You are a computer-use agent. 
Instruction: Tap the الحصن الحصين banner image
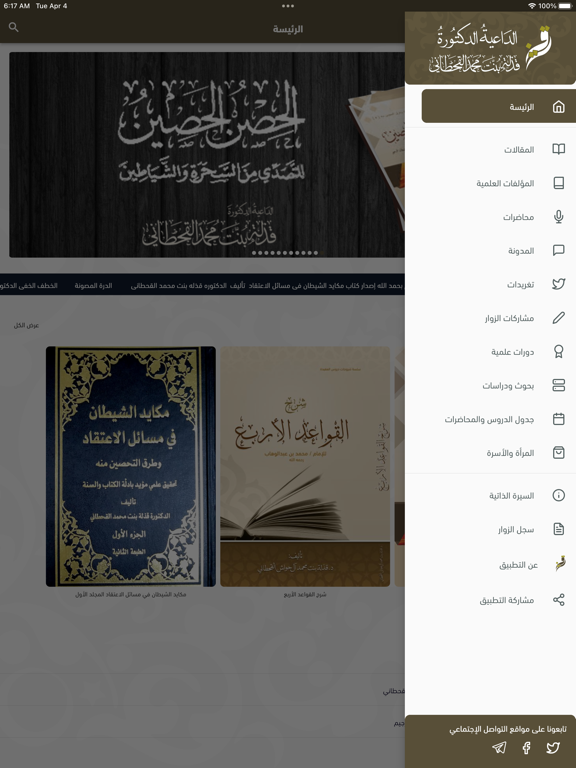(207, 154)
